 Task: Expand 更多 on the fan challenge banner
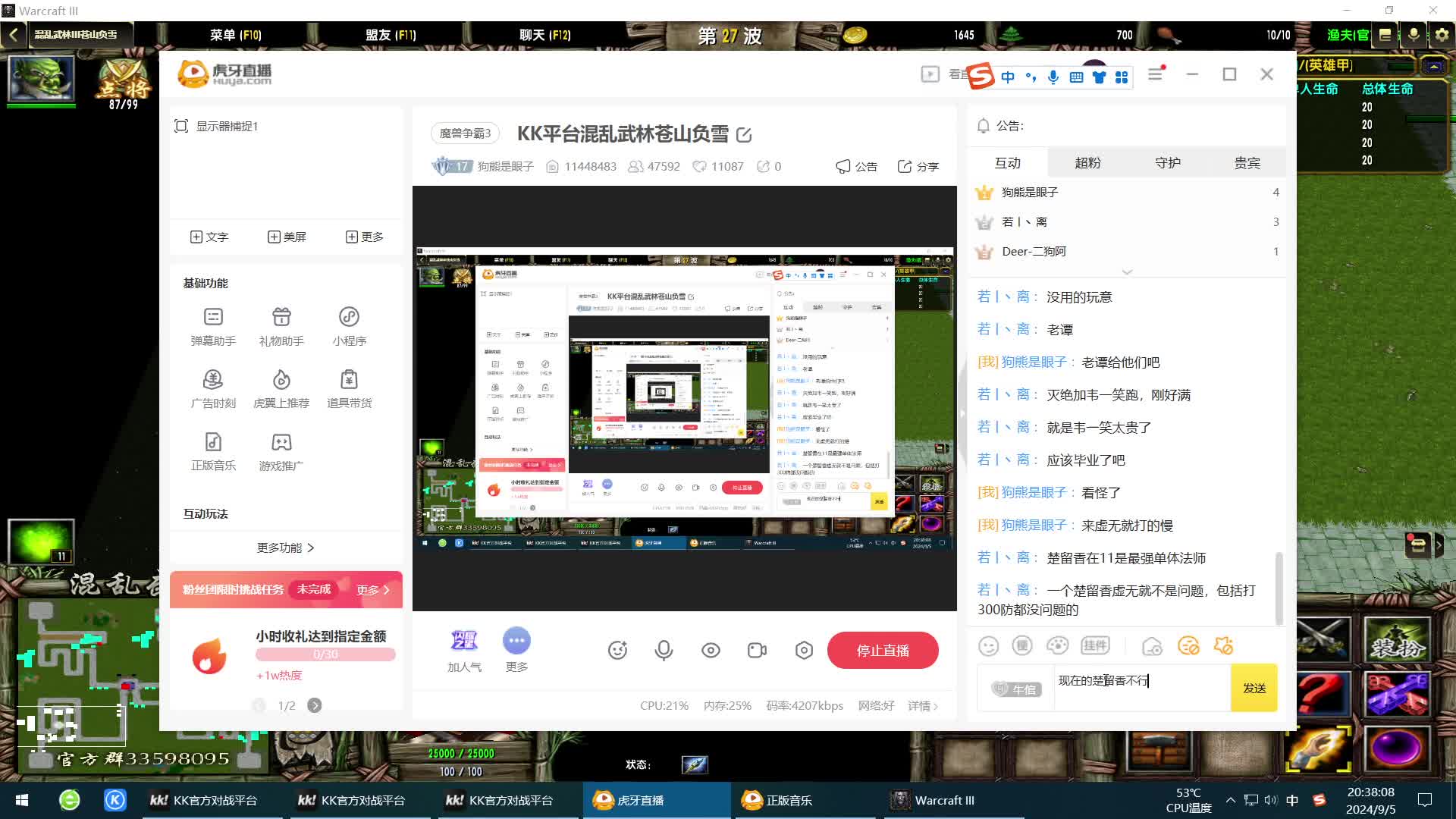click(x=373, y=590)
